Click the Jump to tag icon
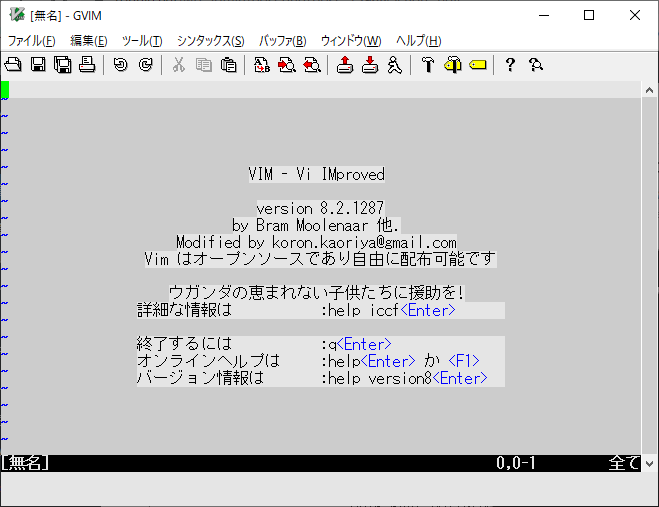This screenshot has width=659, height=507. coord(478,65)
